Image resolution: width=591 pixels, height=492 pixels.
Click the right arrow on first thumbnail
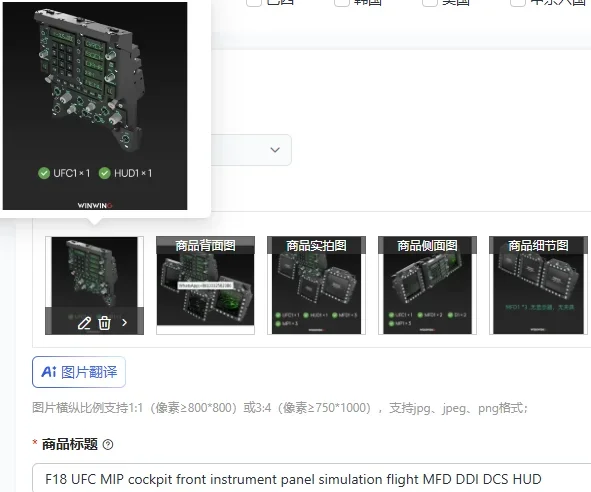click(124, 323)
